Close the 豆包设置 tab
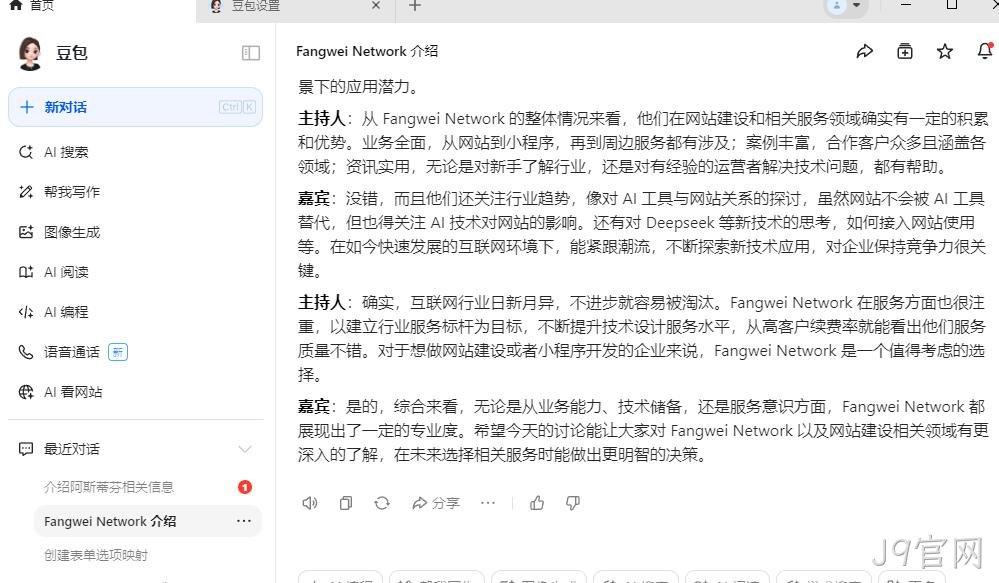 coord(376,6)
